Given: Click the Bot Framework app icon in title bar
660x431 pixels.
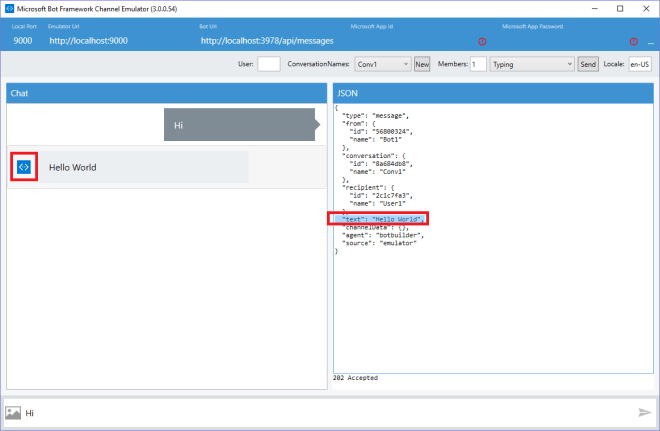Looking at the screenshot, I should click(x=9, y=8).
